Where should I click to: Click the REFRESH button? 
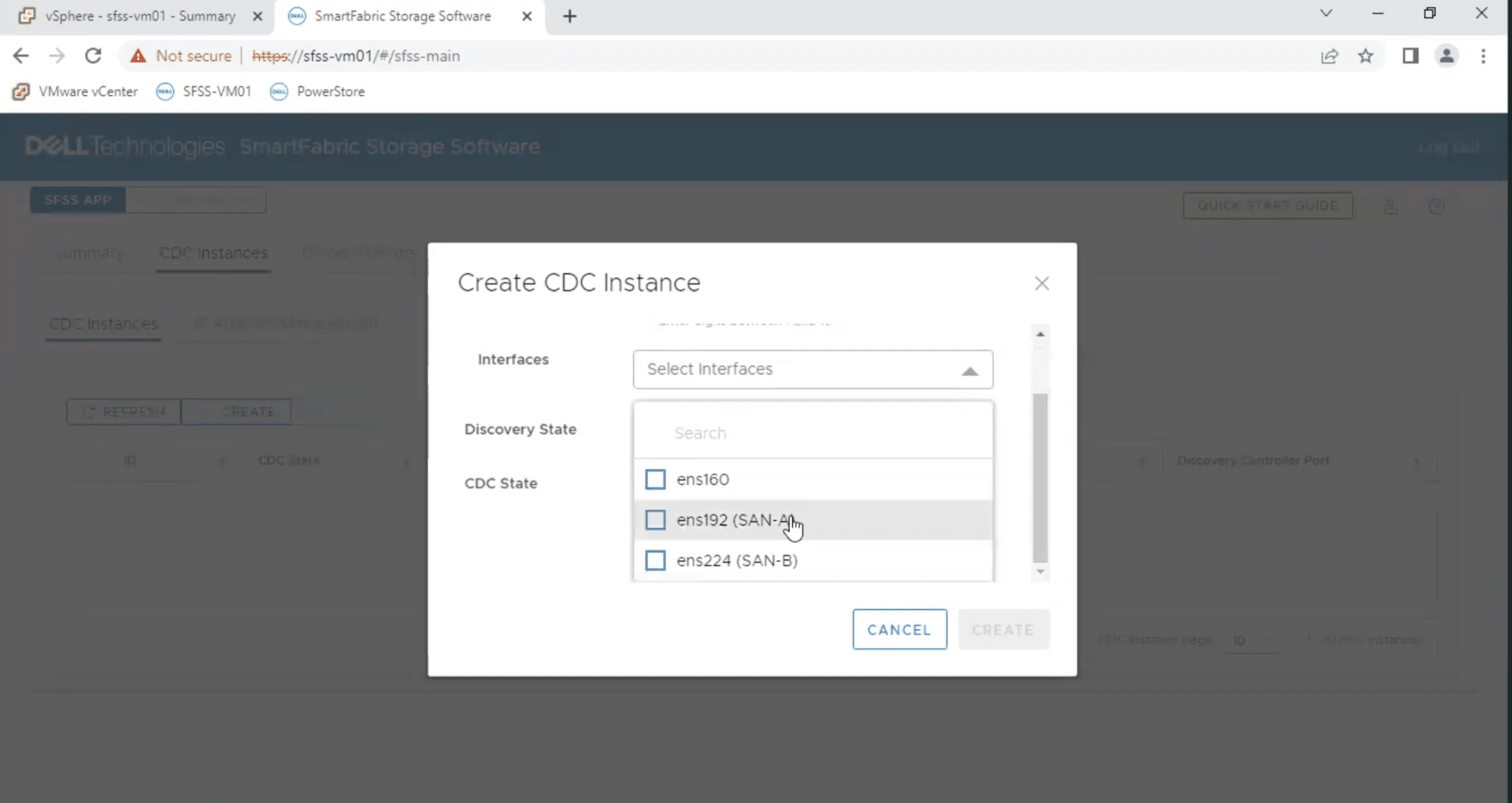coord(124,412)
